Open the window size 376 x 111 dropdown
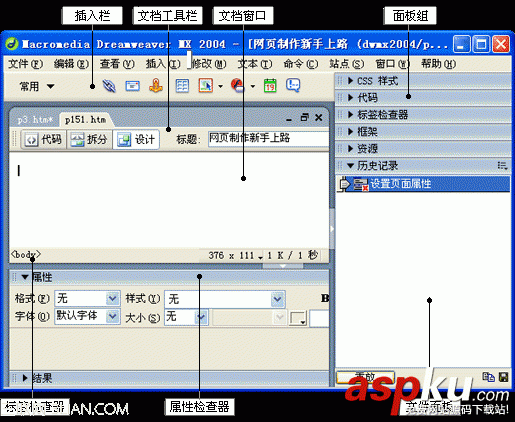The height and width of the screenshot is (422, 515). [235, 256]
